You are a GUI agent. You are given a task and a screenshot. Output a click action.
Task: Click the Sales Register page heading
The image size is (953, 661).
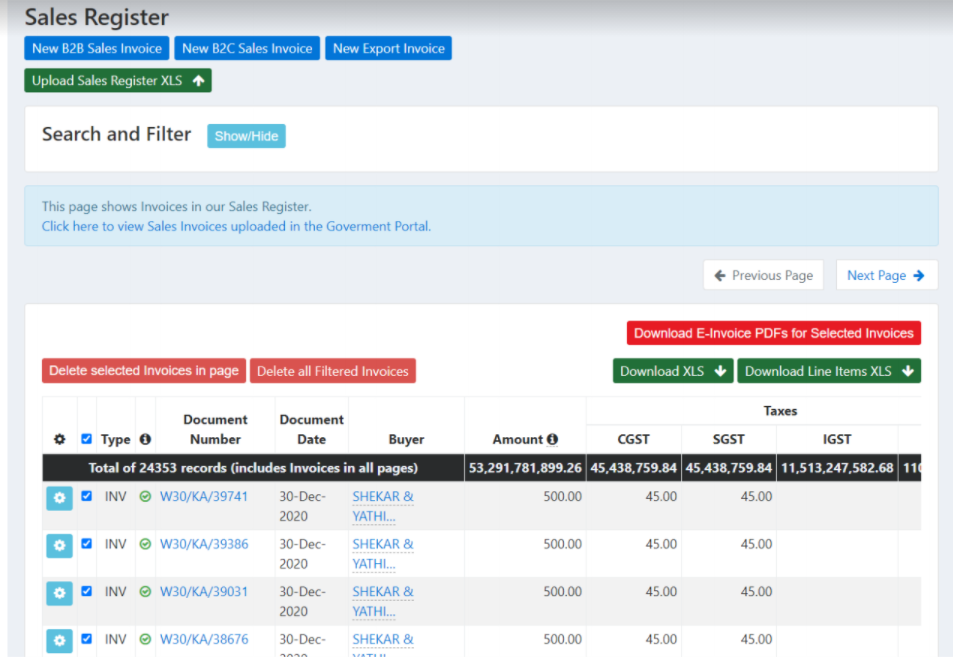pyautogui.click(x=97, y=17)
